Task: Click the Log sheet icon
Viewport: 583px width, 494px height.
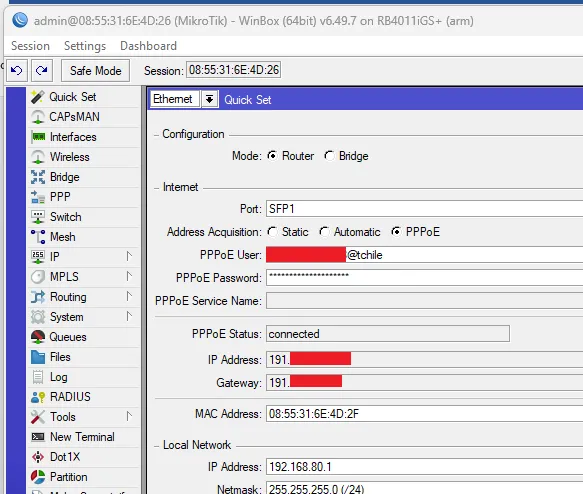Action: coord(38,377)
